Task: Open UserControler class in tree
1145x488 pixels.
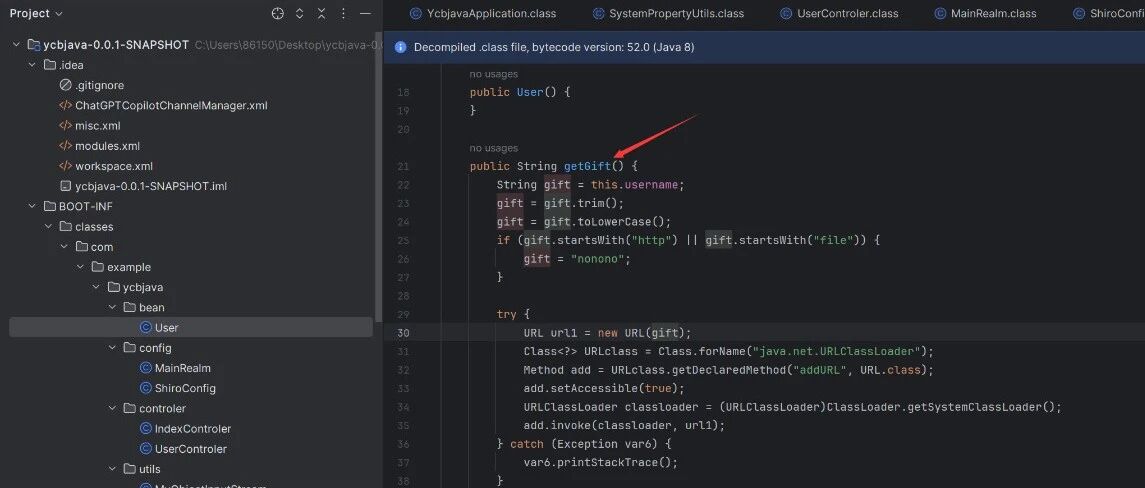Action: point(191,449)
